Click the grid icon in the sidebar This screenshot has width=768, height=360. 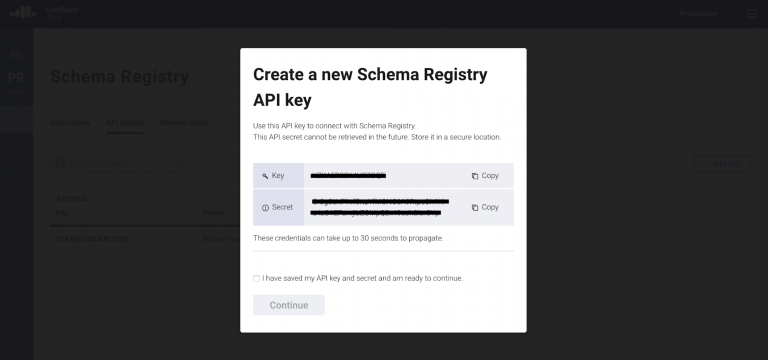click(16, 54)
